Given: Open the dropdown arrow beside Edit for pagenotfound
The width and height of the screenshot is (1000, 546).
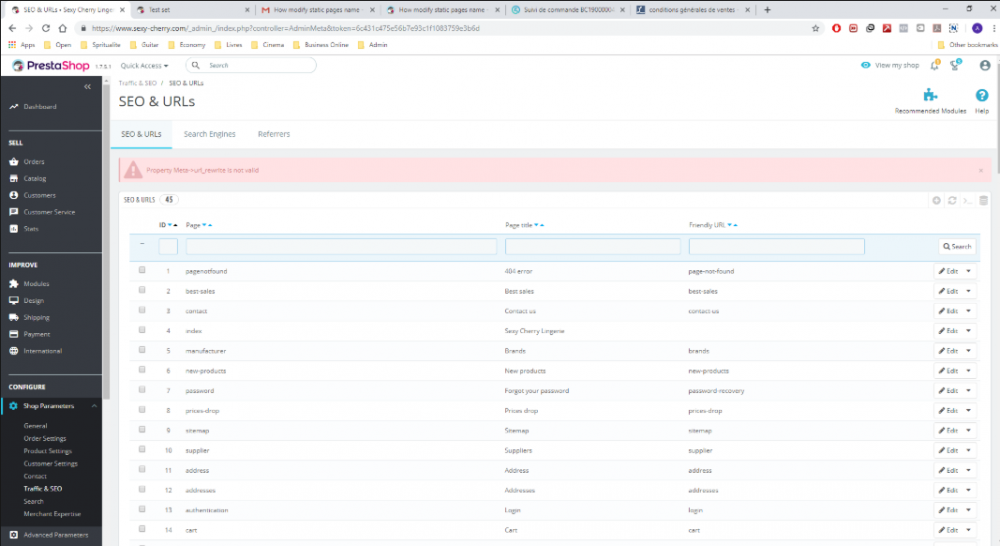Looking at the screenshot, I should tap(969, 271).
